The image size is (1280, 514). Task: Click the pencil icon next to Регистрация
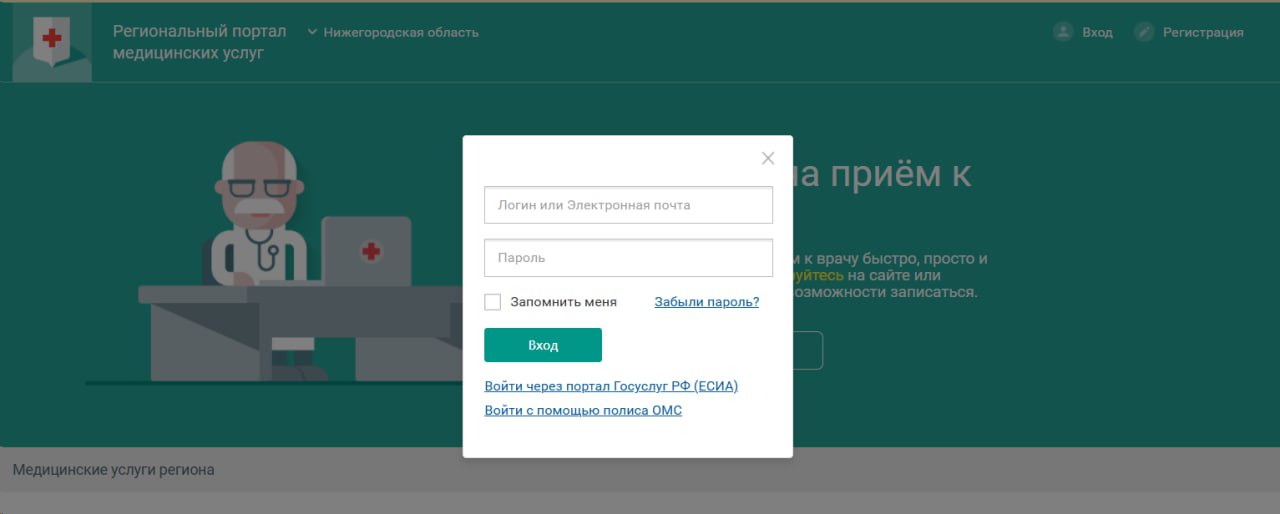[1144, 32]
